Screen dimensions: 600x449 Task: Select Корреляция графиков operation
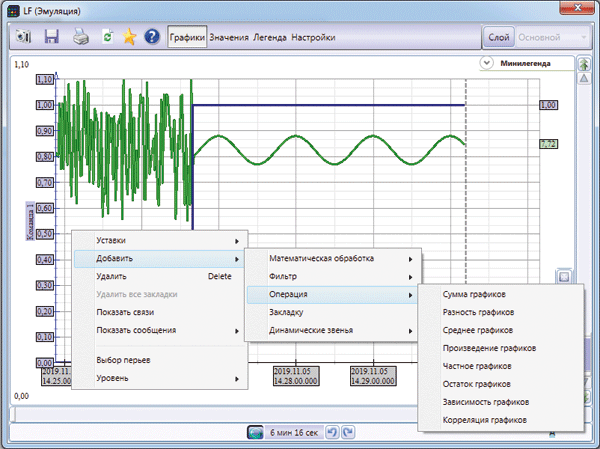tap(501, 420)
